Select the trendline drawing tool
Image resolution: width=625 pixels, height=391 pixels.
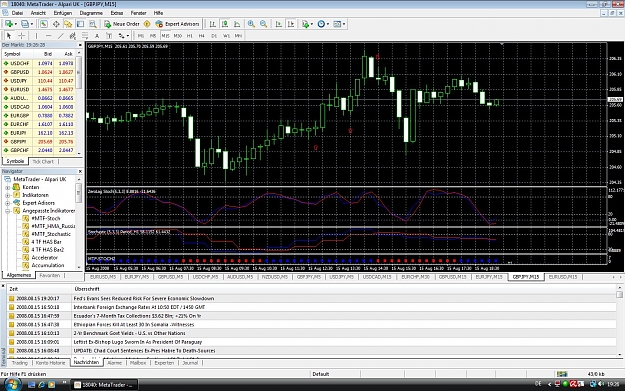click(x=61, y=36)
